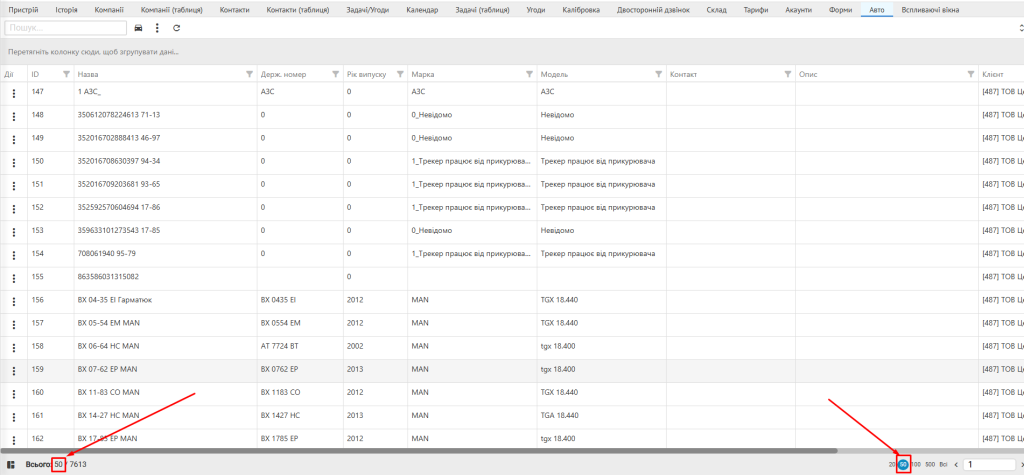
Task: Open the Калібровка tab
Action: tap(581, 10)
